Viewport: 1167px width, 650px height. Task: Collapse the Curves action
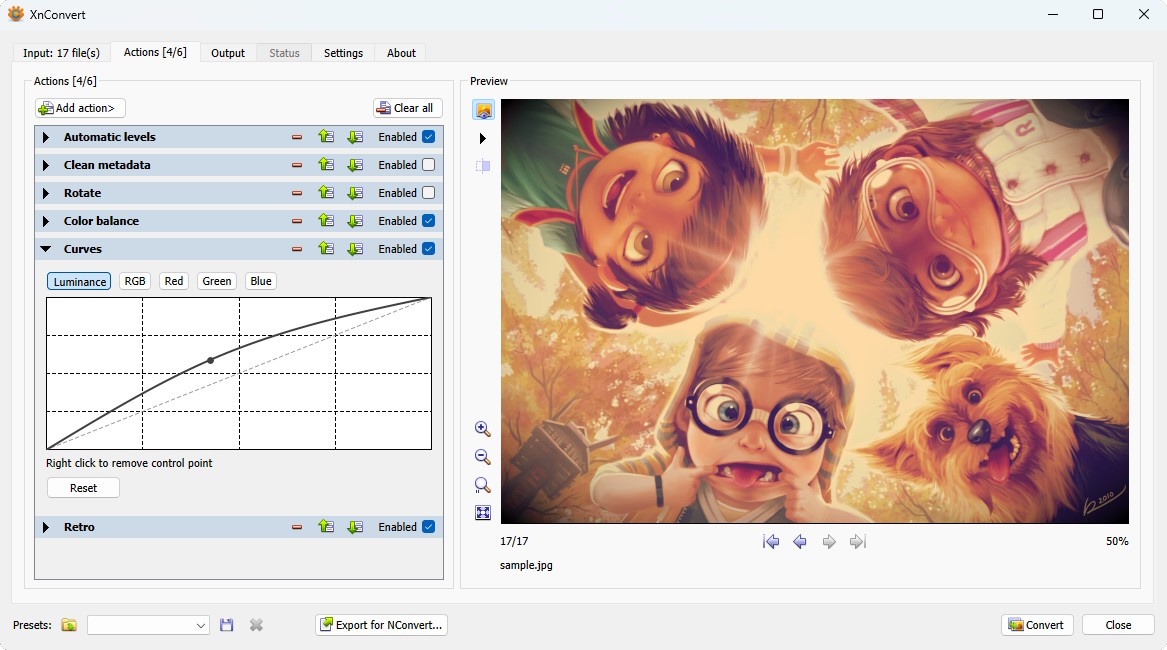[46, 249]
